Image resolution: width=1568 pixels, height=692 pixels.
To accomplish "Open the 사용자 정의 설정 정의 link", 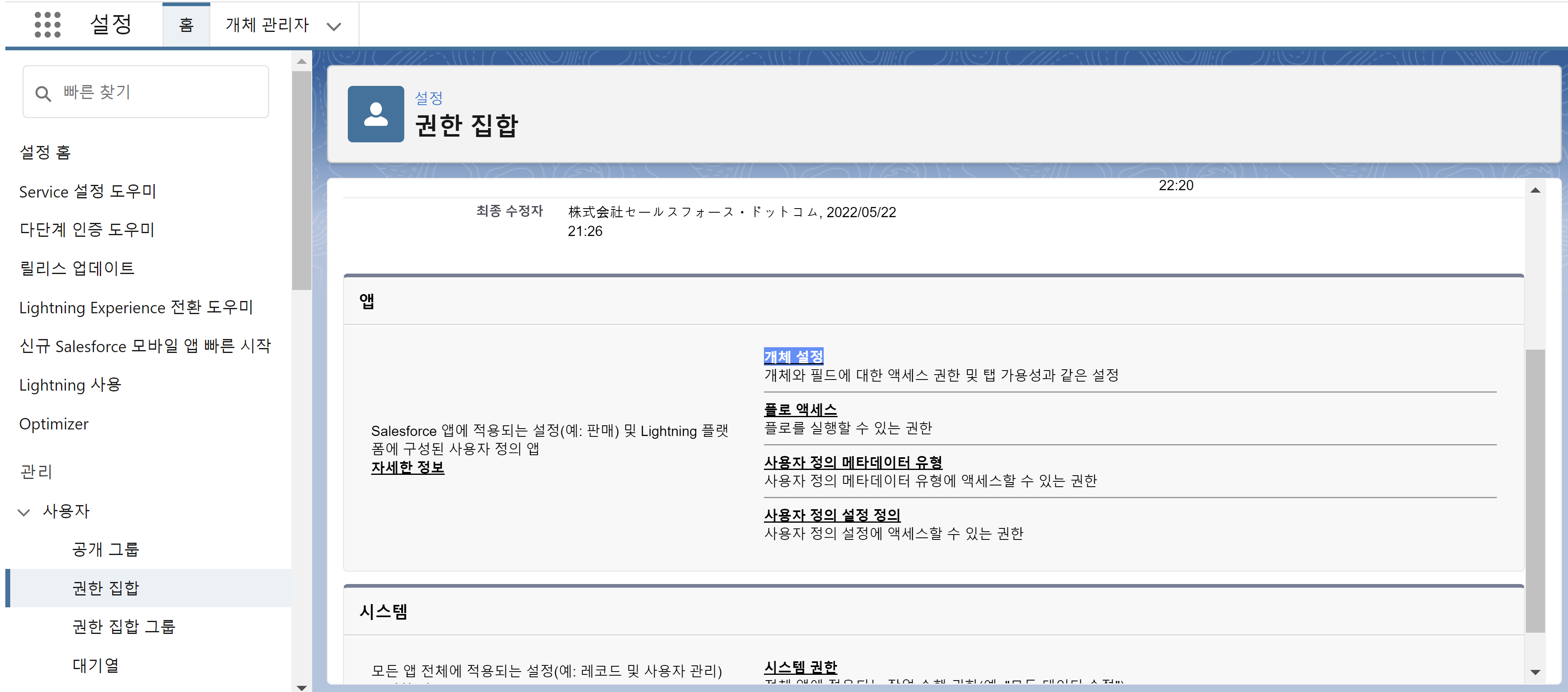I will pos(831,515).
